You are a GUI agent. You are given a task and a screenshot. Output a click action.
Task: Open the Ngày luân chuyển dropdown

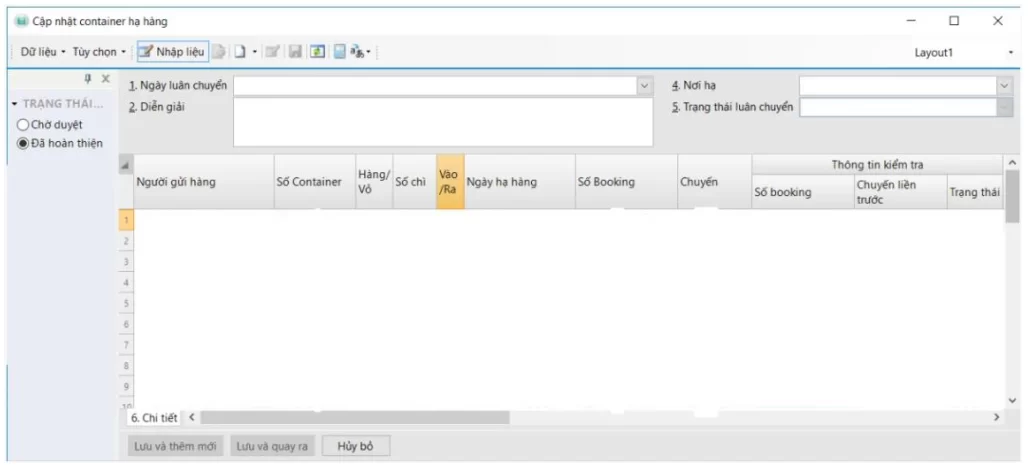click(645, 86)
